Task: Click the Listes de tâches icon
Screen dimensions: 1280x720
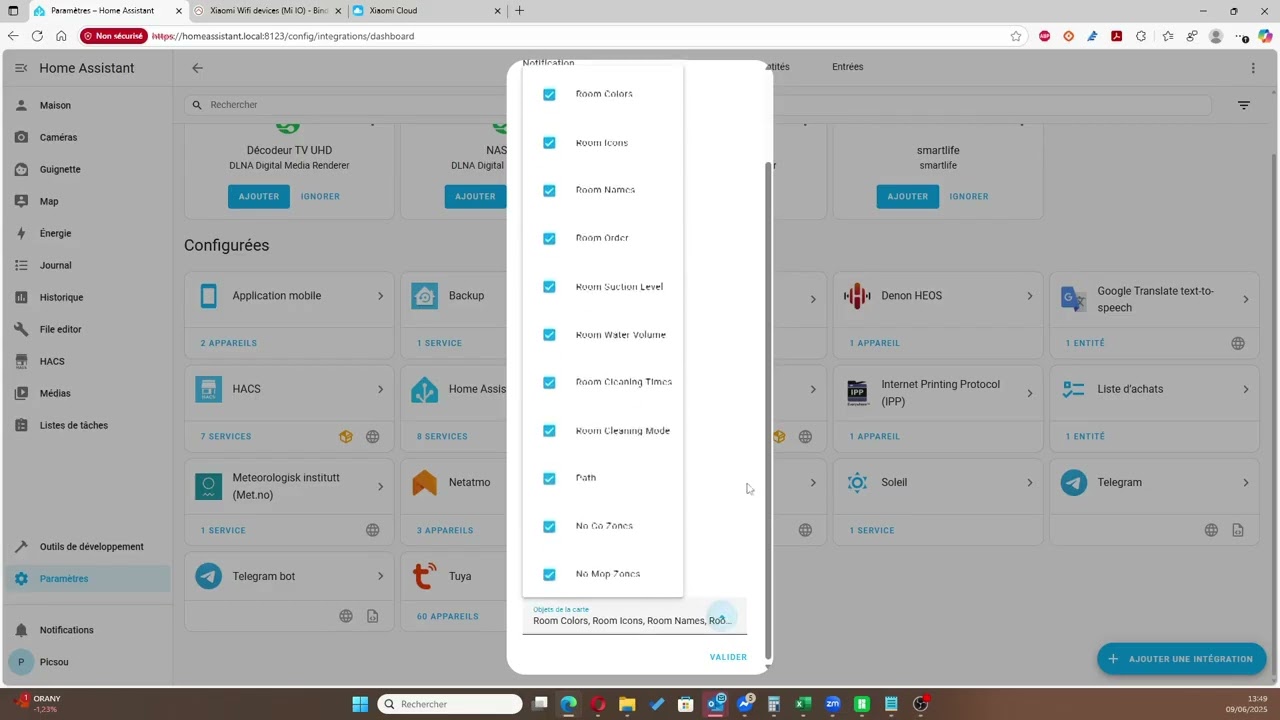Action: point(21,425)
